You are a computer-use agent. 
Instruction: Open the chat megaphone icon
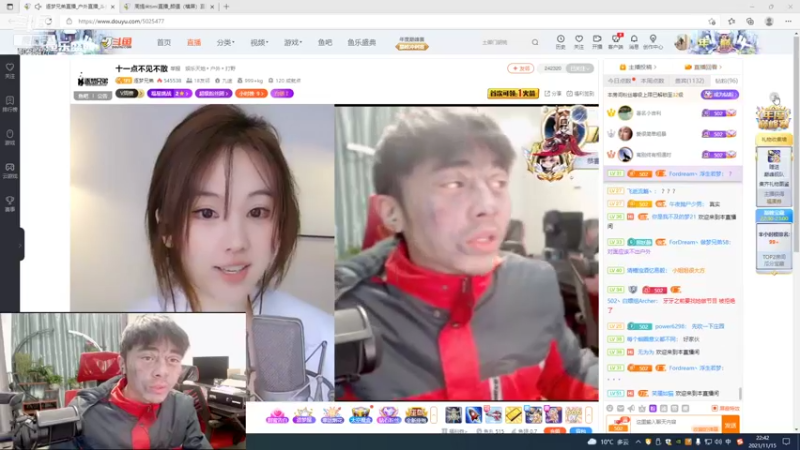click(x=631, y=408)
